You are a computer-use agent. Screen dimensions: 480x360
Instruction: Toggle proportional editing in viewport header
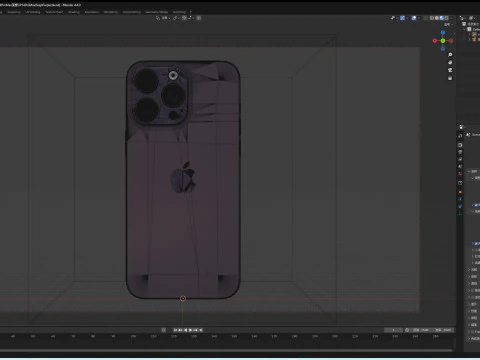[199, 18]
